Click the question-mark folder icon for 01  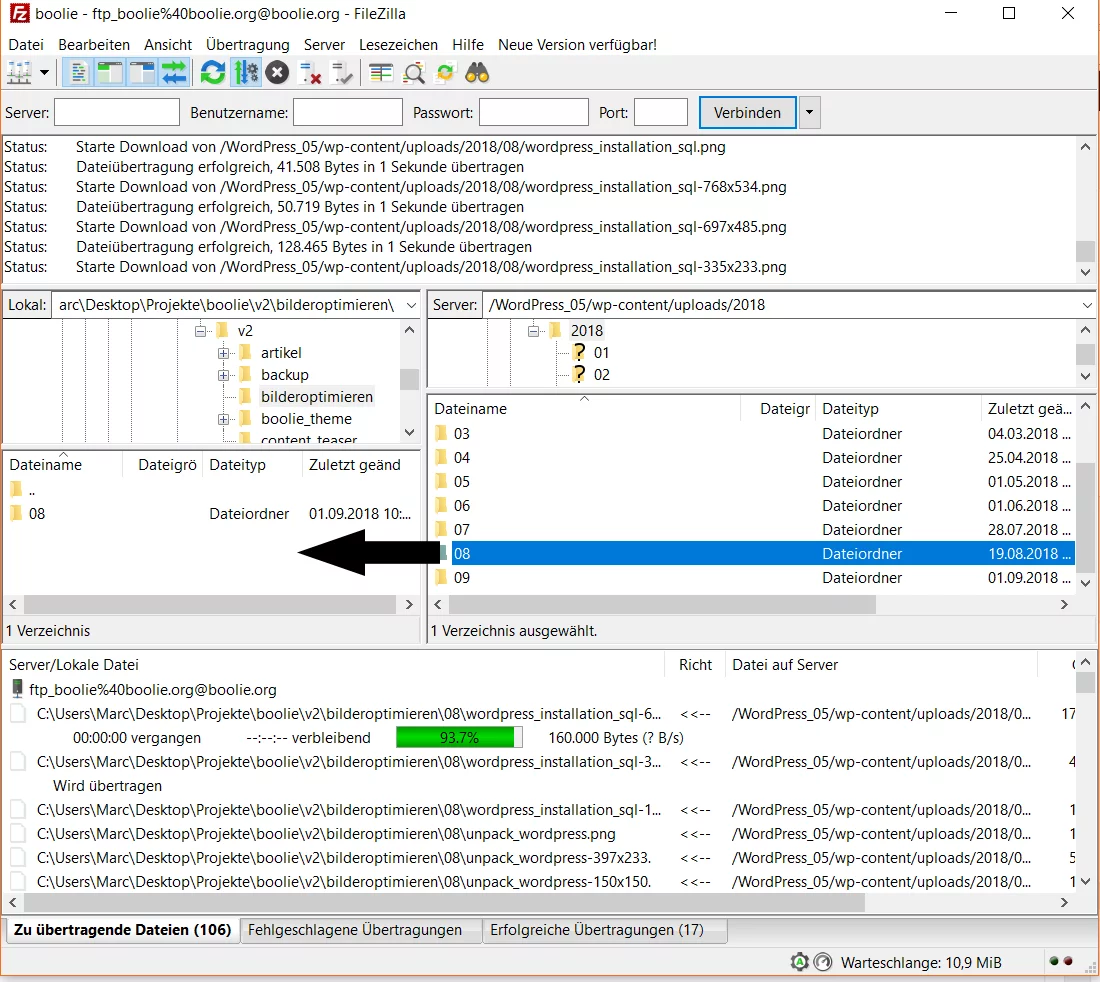pyautogui.click(x=579, y=352)
